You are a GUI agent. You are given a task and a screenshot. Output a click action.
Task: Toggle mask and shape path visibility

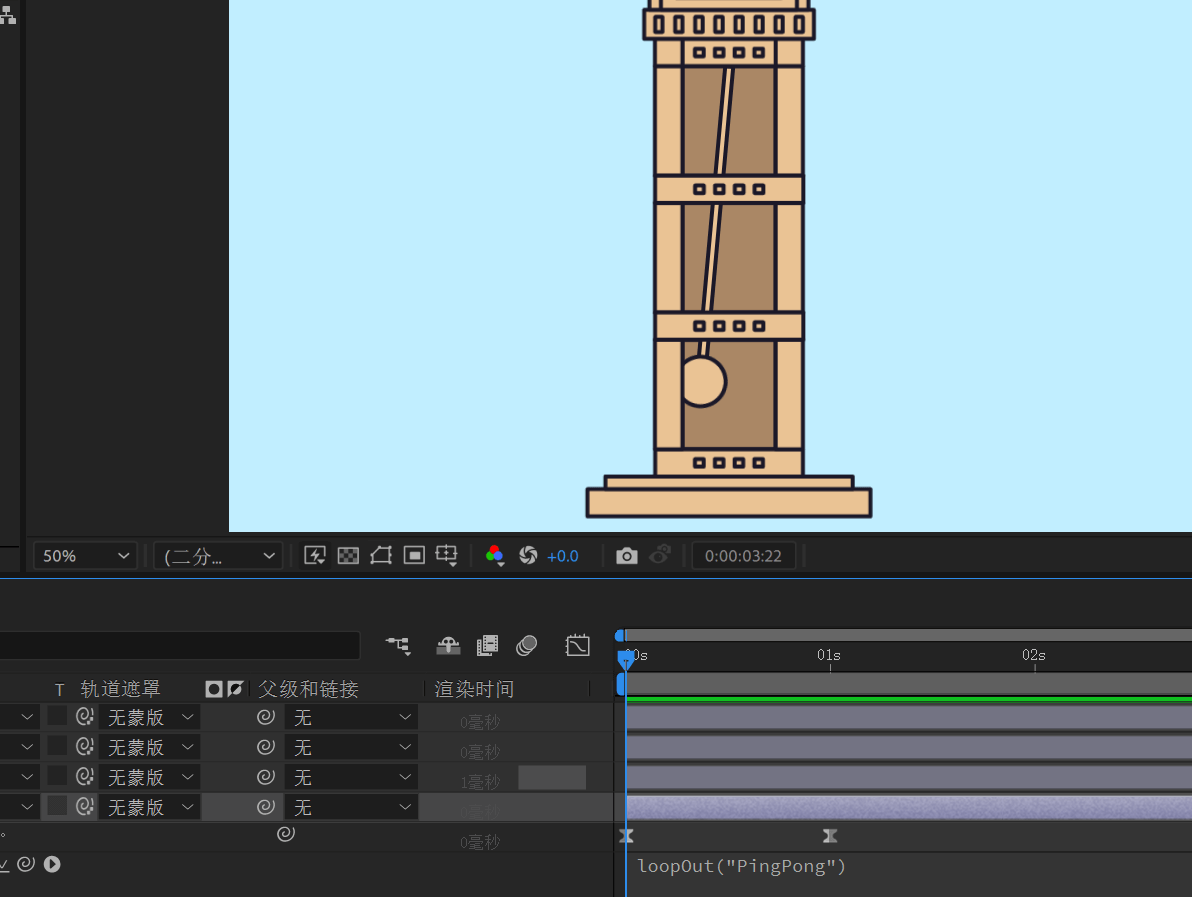381,556
